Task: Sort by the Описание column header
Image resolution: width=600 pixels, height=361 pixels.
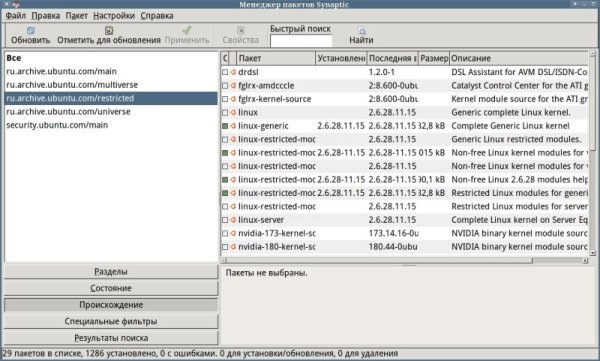Action: click(519, 58)
